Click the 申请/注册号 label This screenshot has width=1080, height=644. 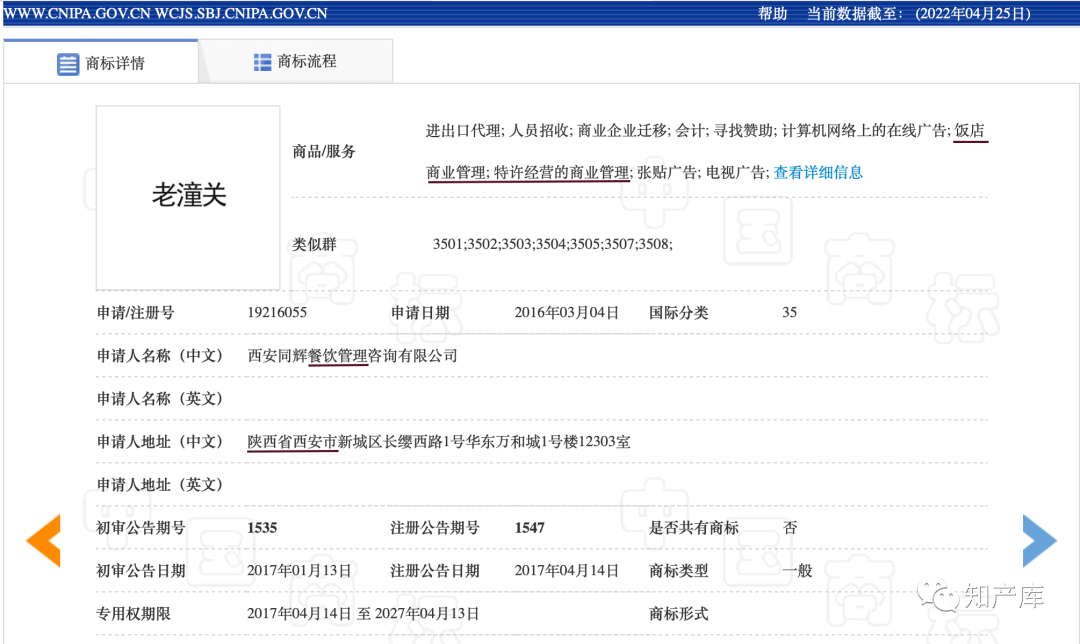click(x=135, y=312)
